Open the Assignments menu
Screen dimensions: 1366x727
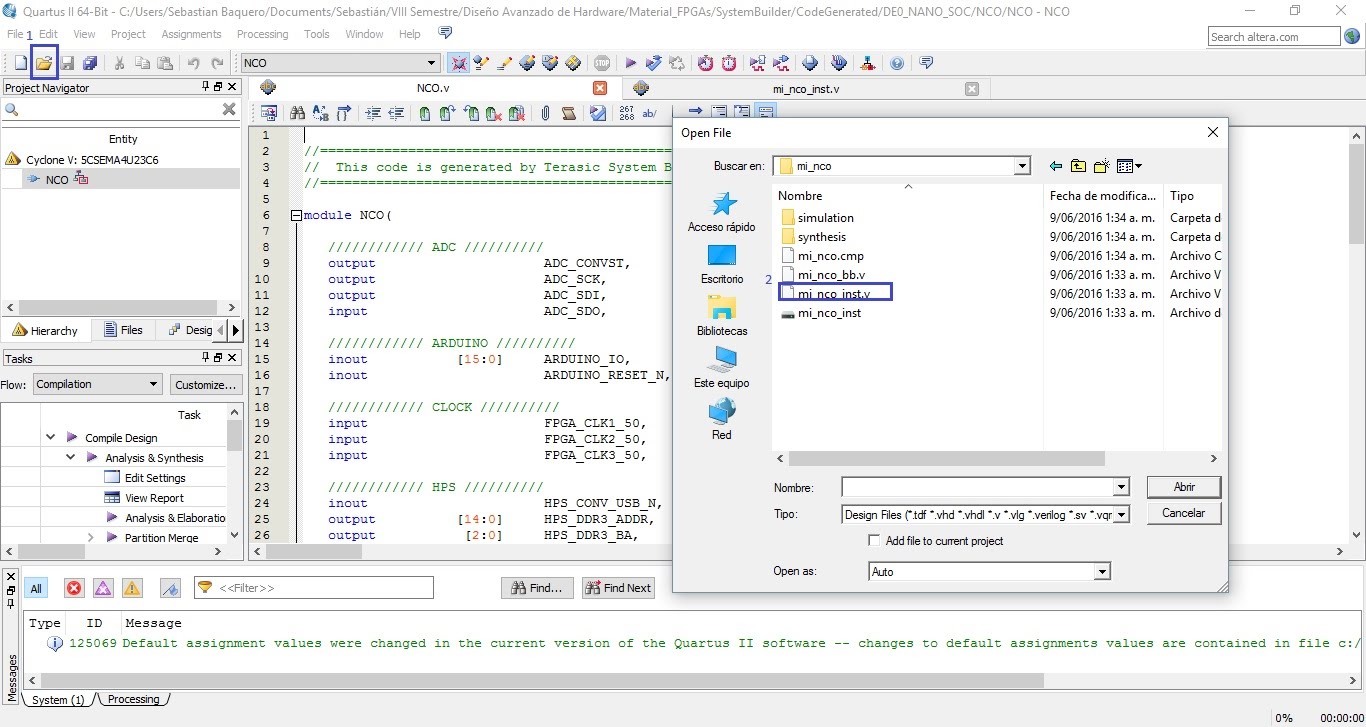click(x=191, y=34)
